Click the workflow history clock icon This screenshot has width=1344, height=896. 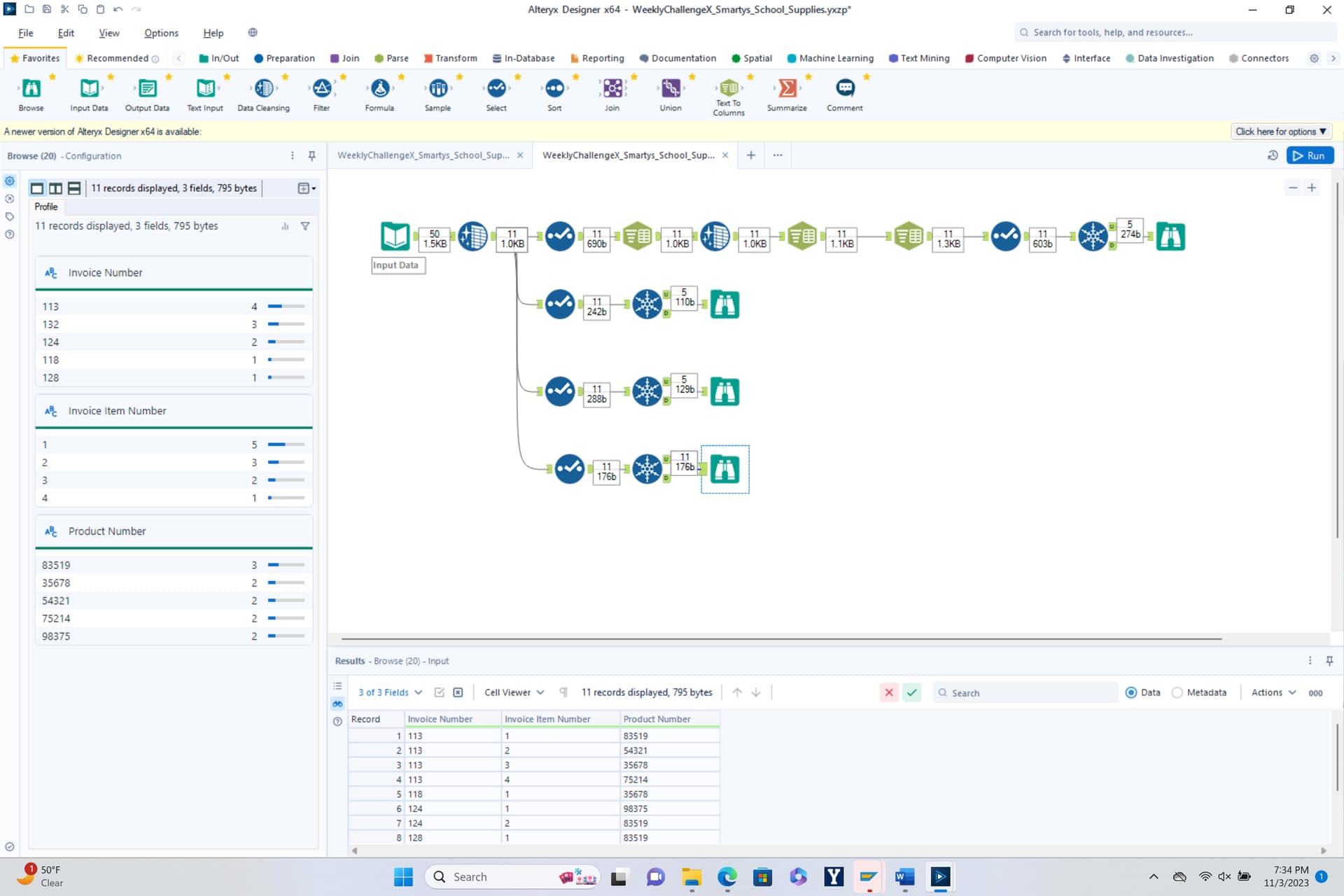1273,155
